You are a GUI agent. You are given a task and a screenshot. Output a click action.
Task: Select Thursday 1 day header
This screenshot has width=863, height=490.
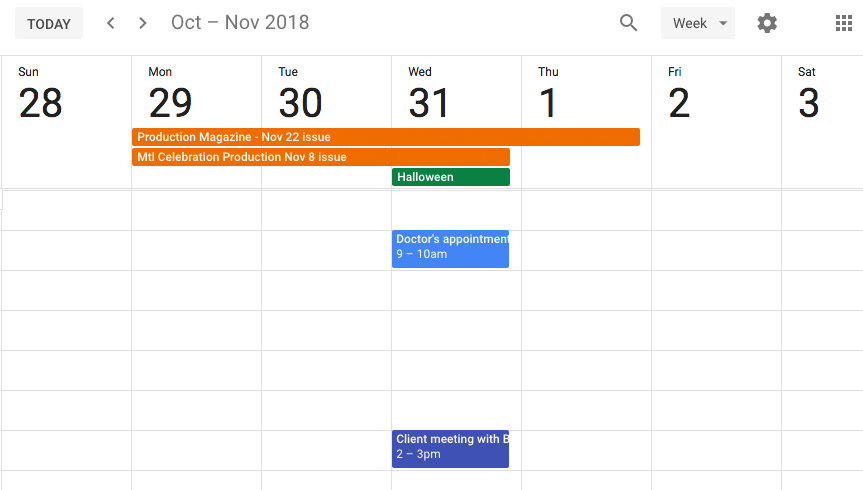pos(548,94)
